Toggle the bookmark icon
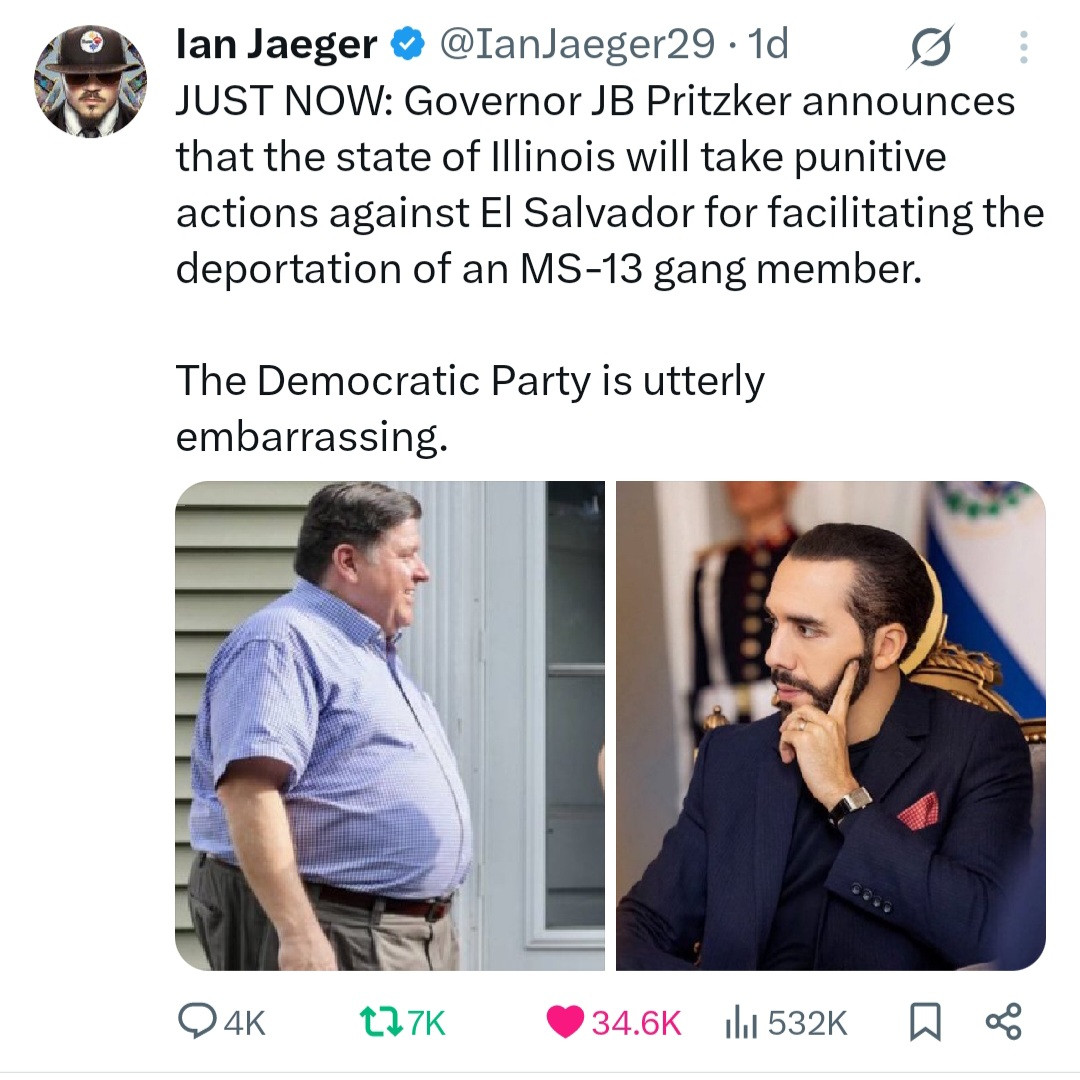 click(925, 1021)
